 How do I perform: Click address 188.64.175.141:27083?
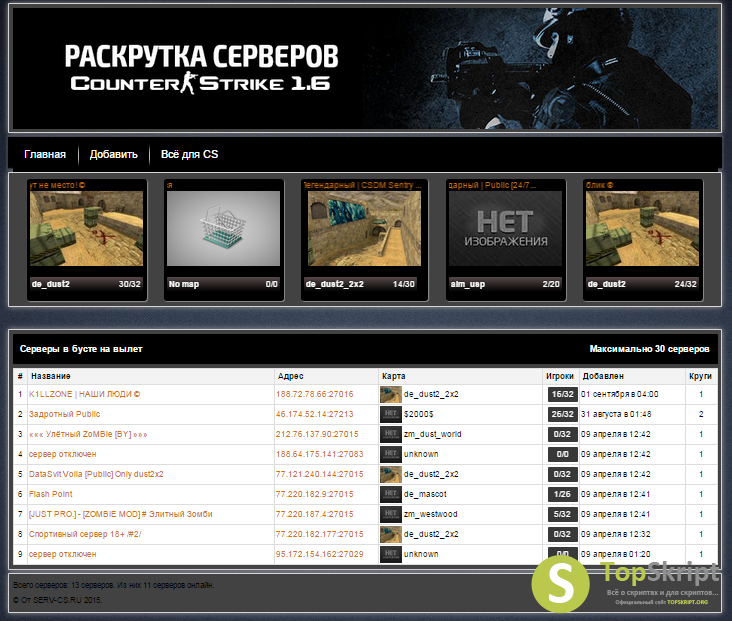point(319,454)
